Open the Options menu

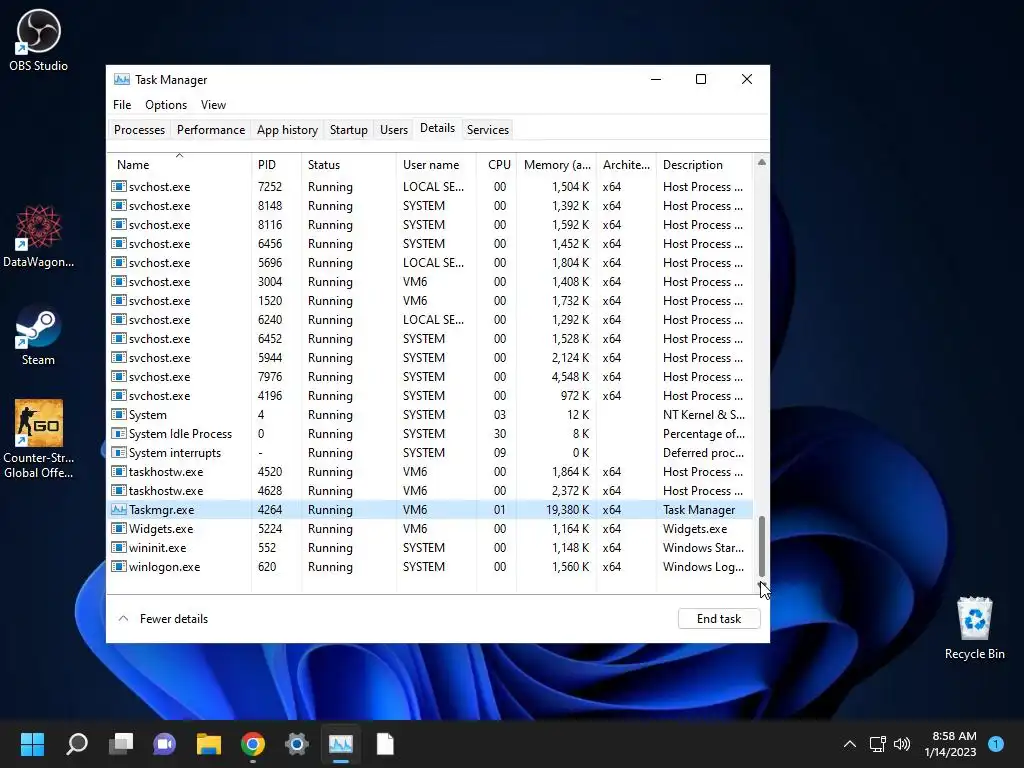[166, 104]
